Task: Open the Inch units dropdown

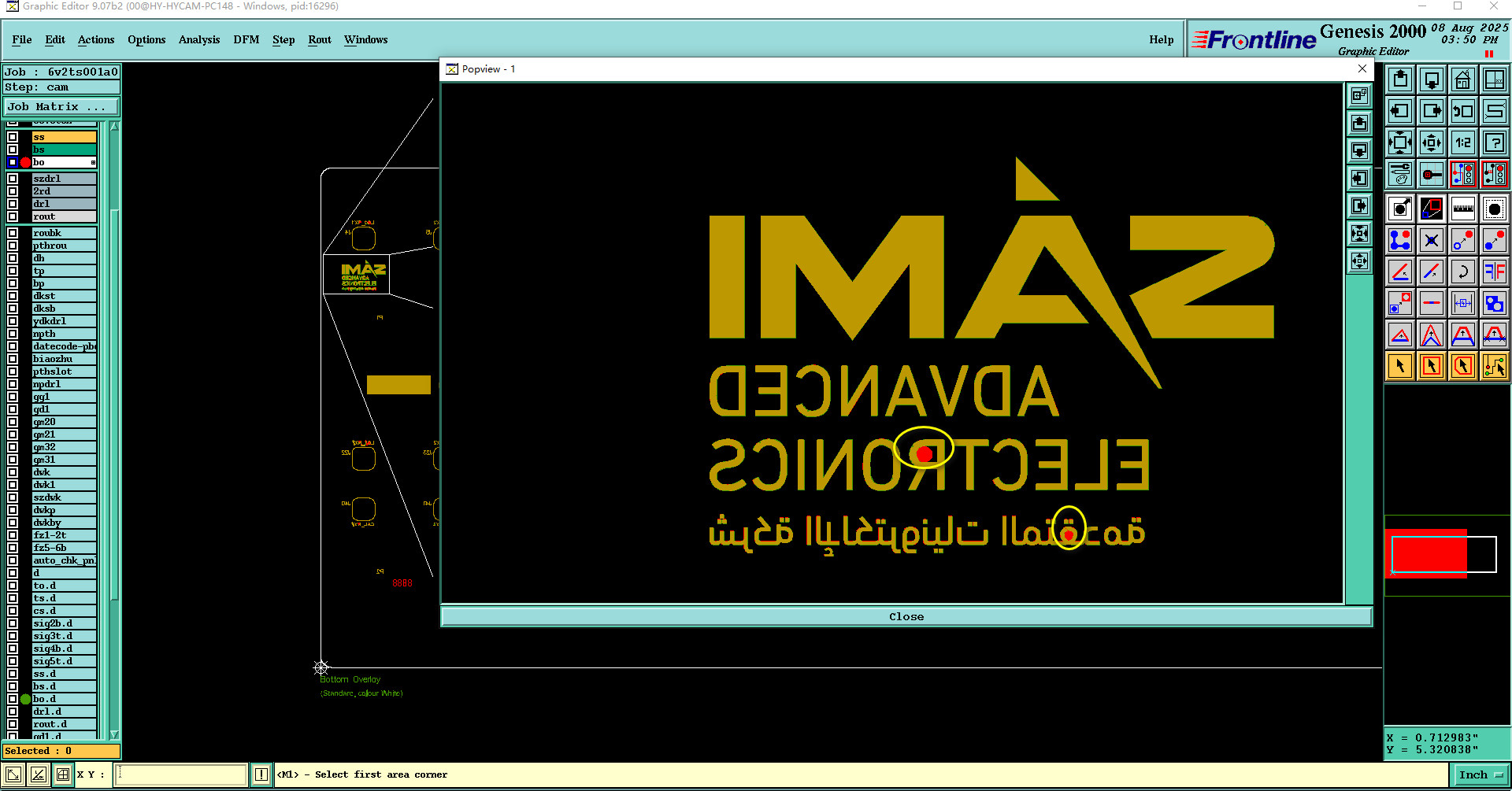Action: click(1480, 774)
